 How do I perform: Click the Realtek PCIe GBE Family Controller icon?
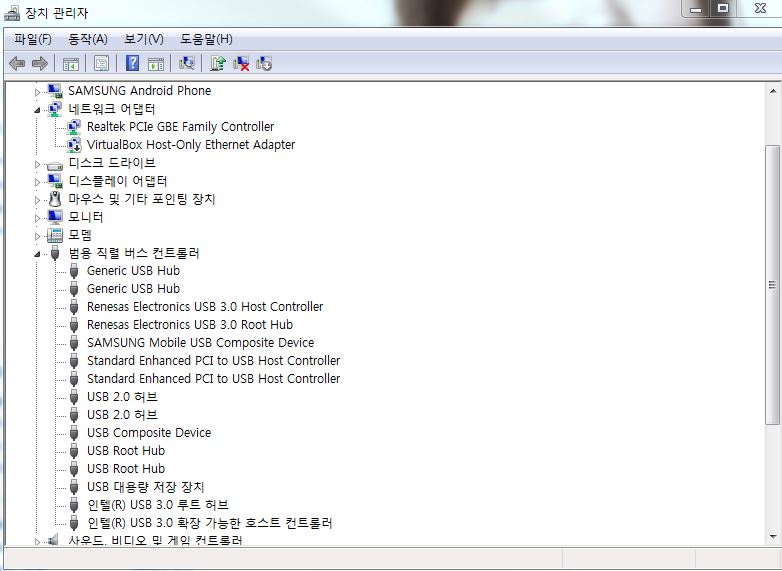(74, 127)
